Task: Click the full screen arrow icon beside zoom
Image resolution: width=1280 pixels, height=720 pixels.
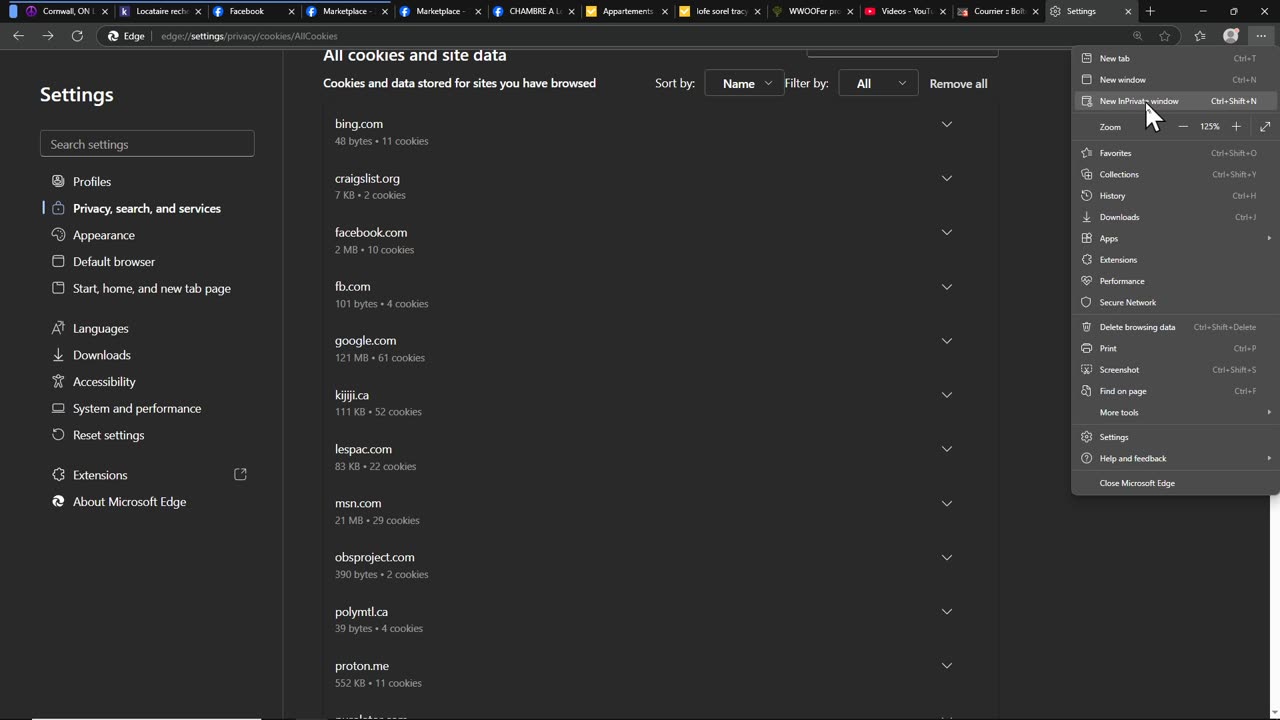Action: coord(1265,127)
